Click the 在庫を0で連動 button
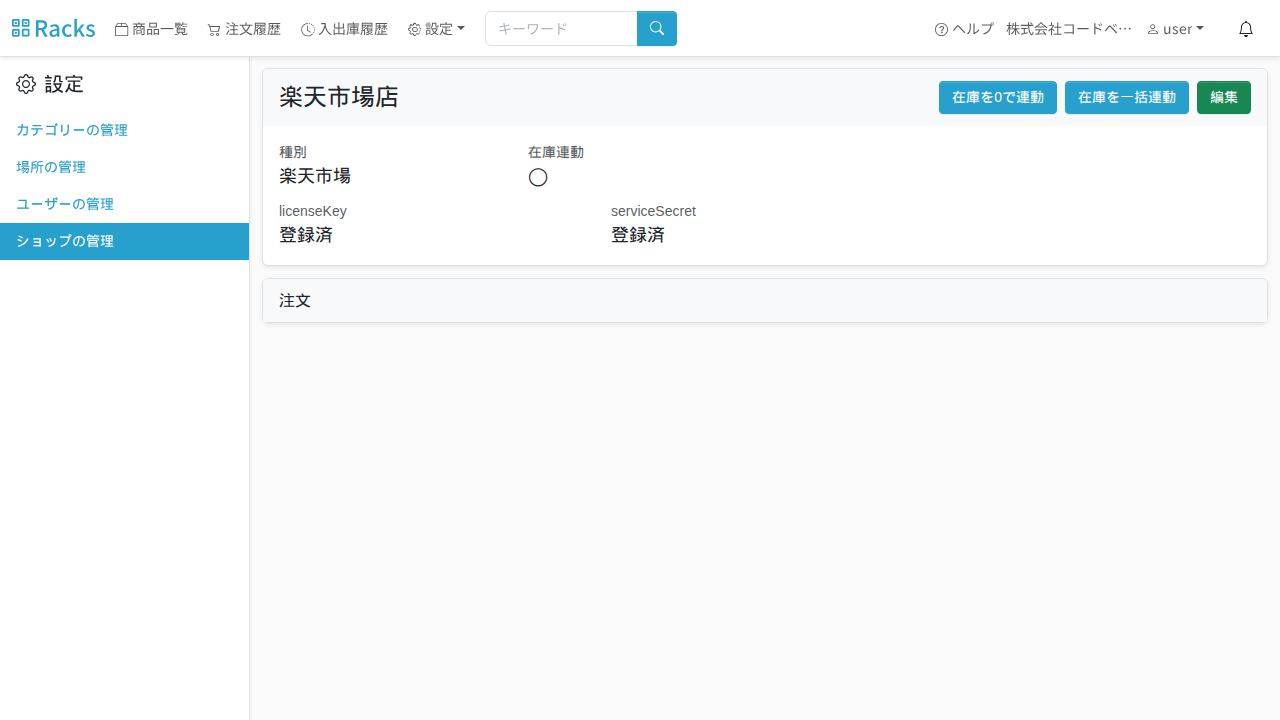This screenshot has width=1280, height=720. point(998,97)
